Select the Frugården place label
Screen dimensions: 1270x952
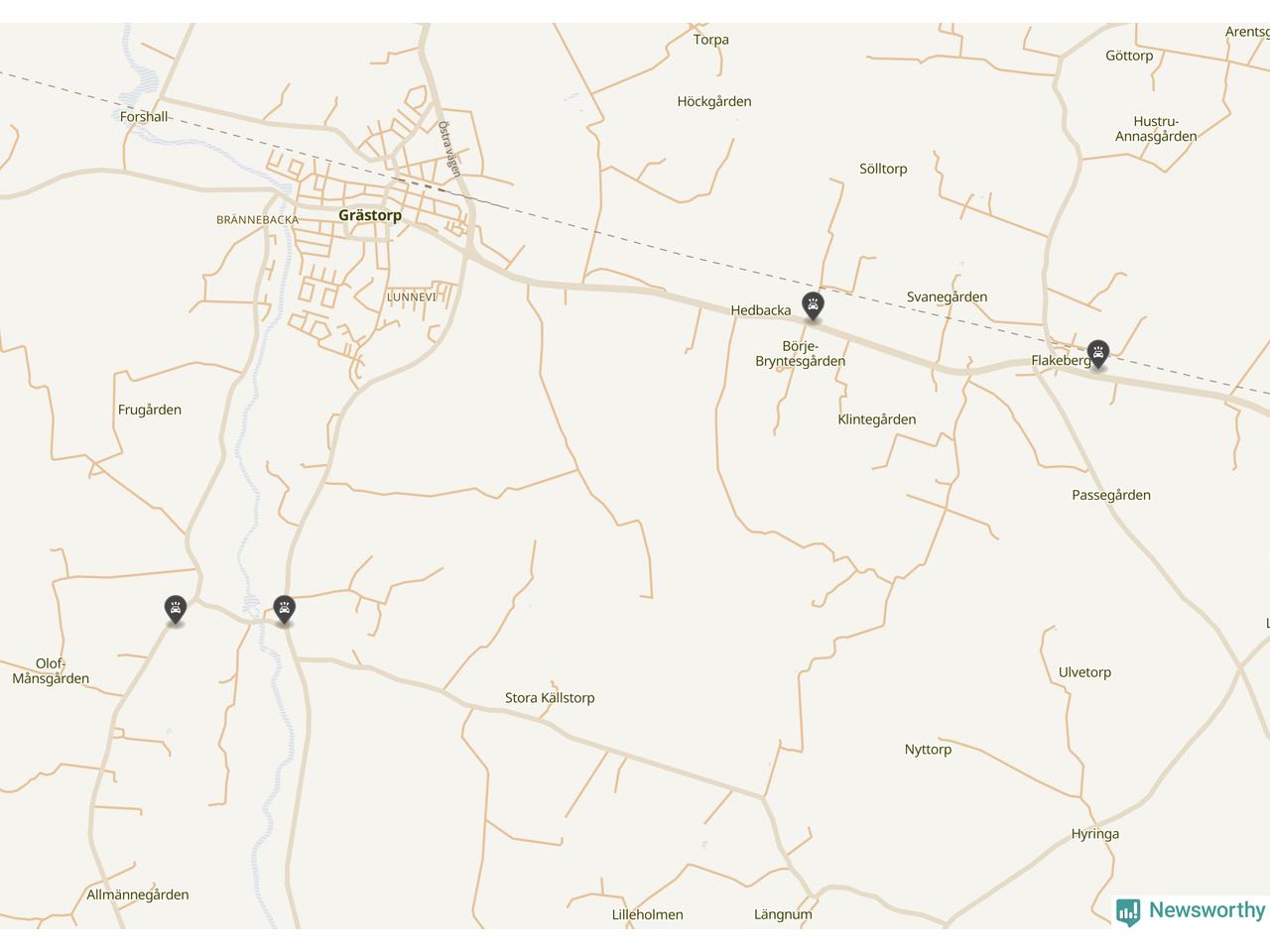(x=150, y=410)
